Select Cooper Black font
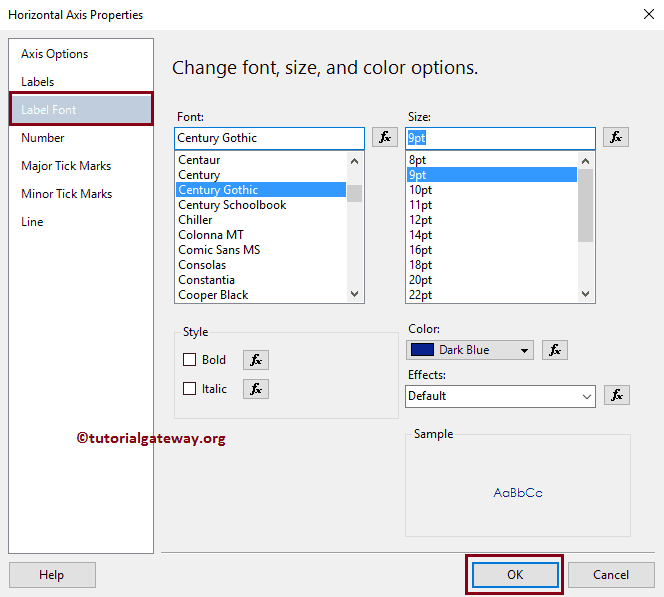 point(261,295)
